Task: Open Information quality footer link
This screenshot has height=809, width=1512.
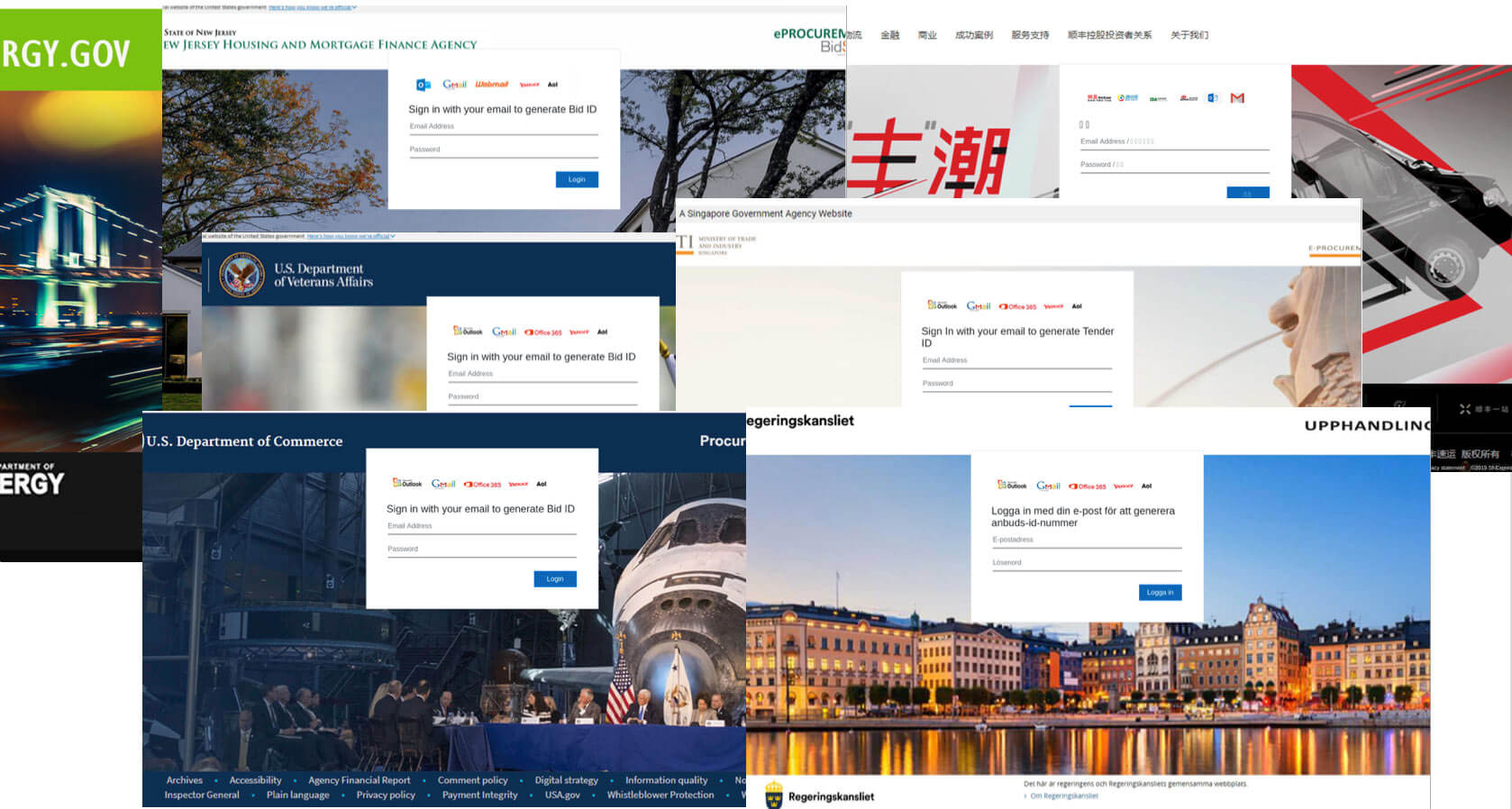Action: (x=667, y=780)
